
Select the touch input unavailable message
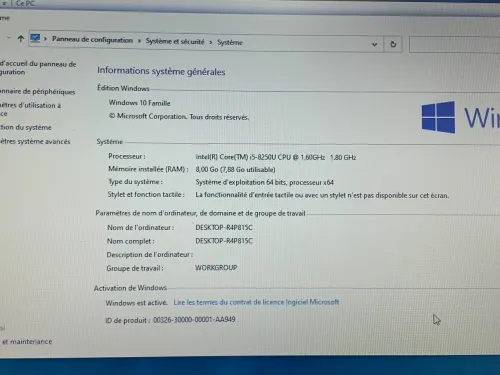click(322, 195)
